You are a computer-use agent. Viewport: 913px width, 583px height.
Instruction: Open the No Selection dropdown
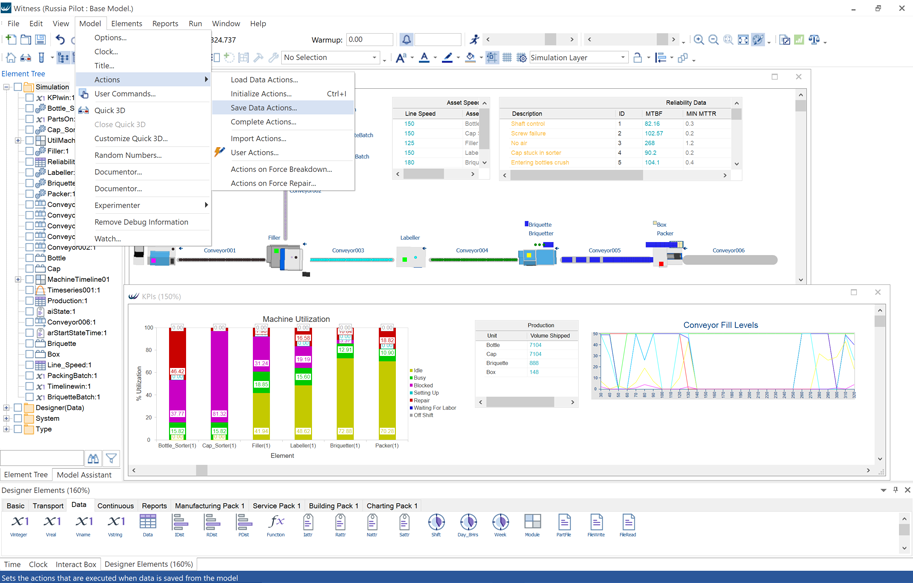click(330, 58)
